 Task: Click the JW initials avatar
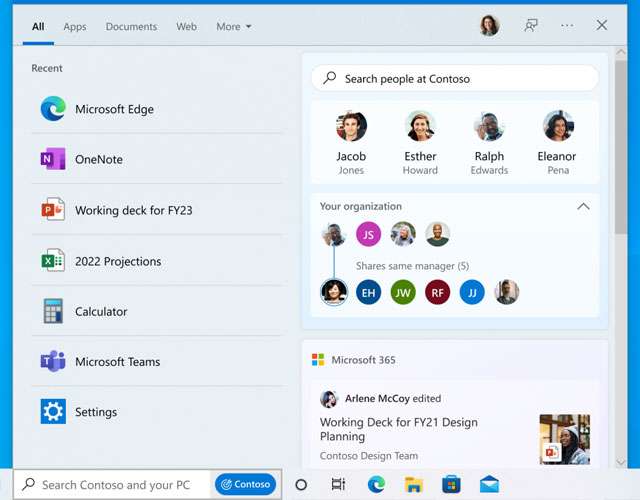coord(403,292)
